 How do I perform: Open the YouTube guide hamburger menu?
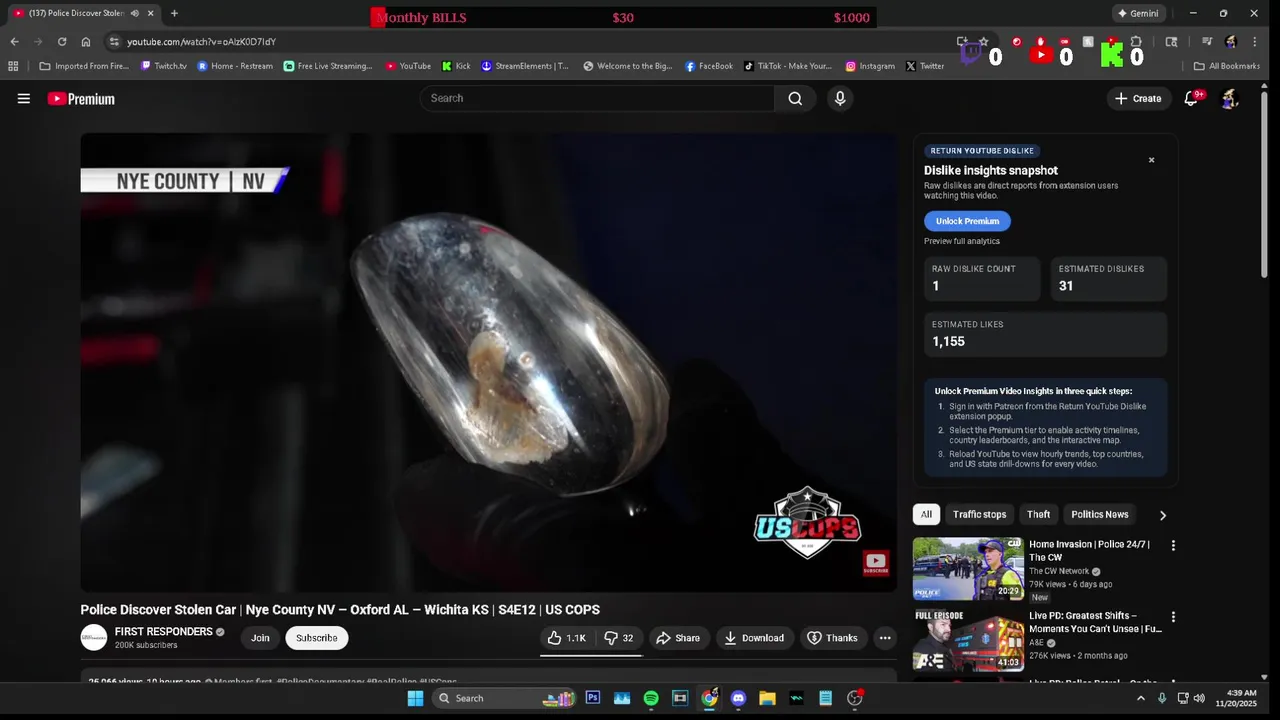pyautogui.click(x=24, y=99)
